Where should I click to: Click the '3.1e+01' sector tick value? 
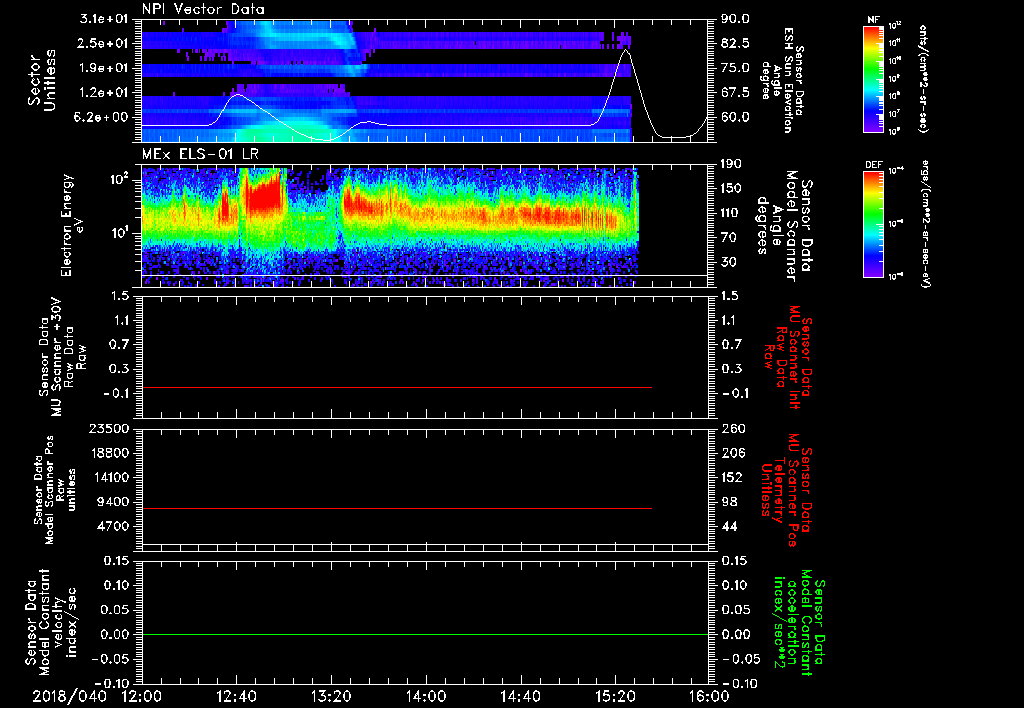102,19
